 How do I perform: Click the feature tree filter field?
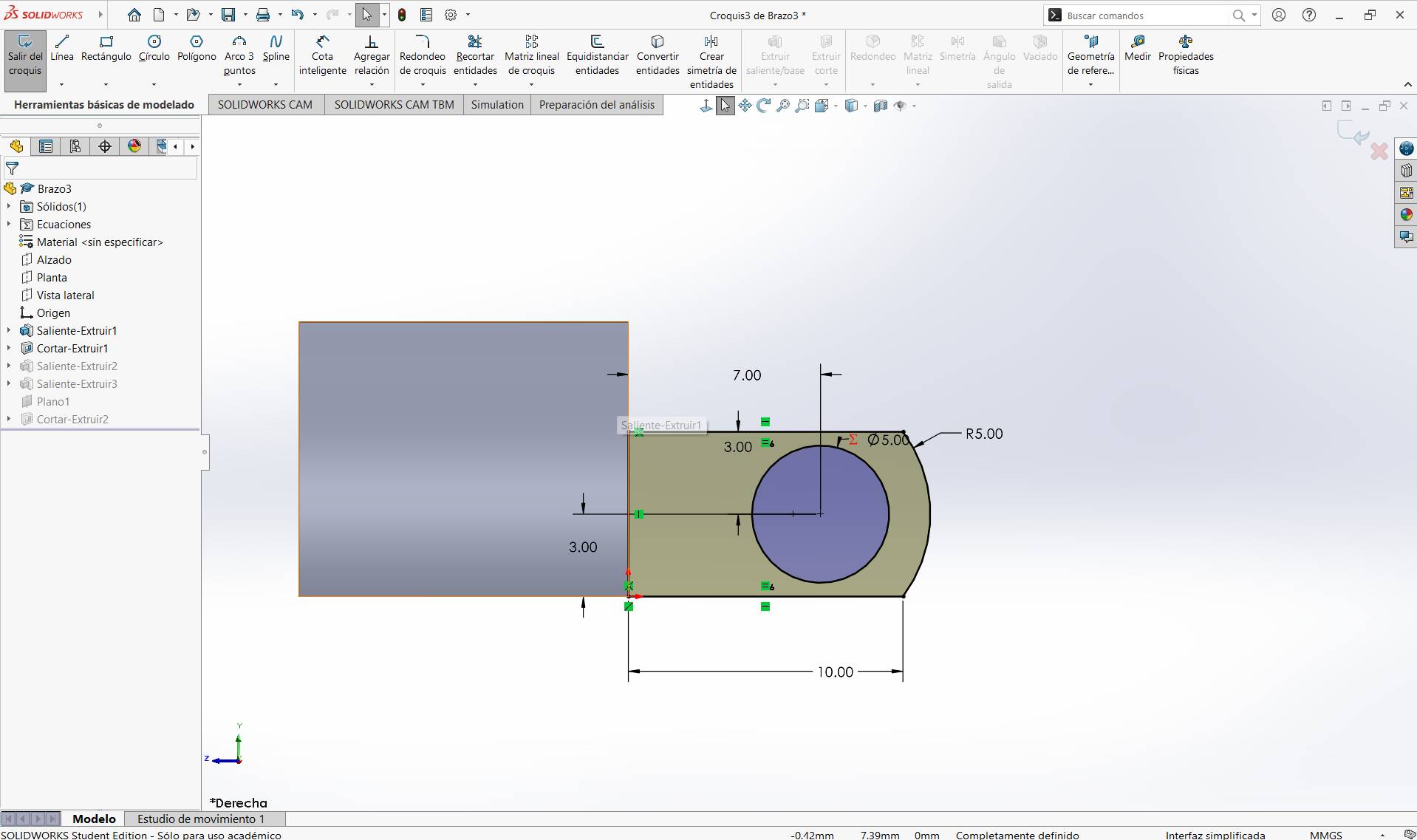click(x=100, y=168)
